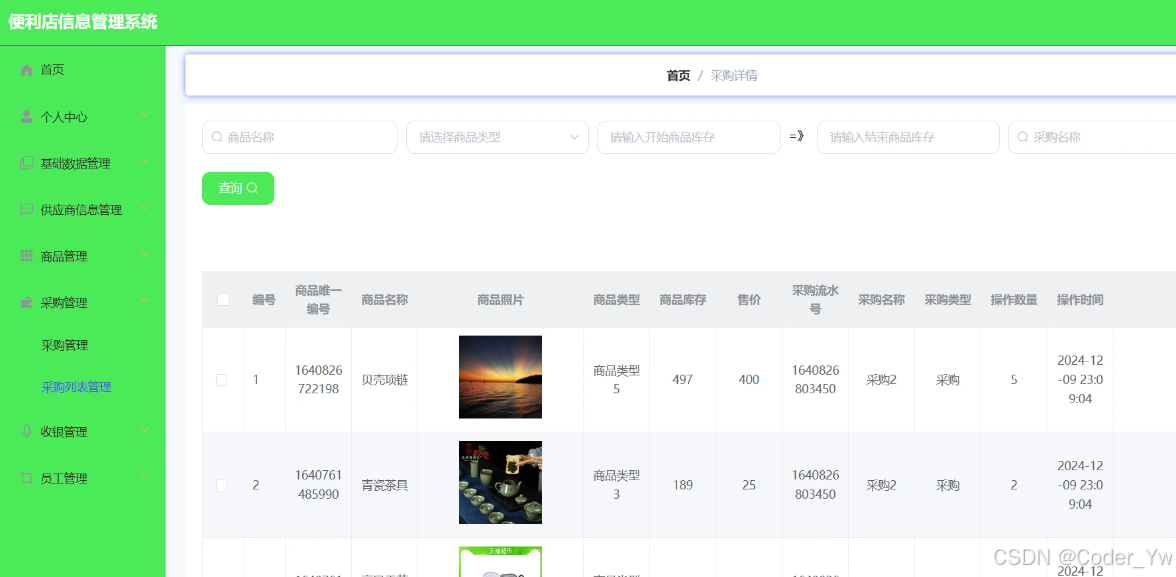Viewport: 1176px width, 577px height.
Task: Click the person icon for 个人中心
Action: click(x=26, y=116)
